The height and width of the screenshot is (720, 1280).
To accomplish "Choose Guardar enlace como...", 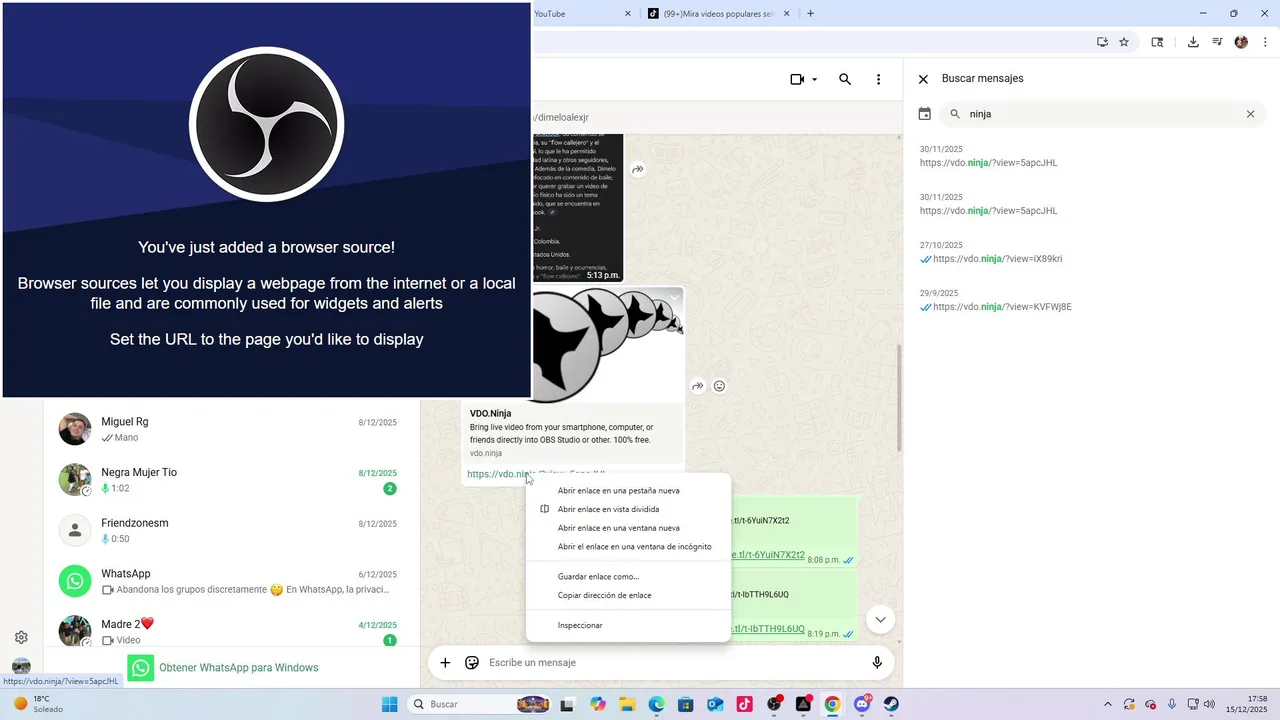I will 598,577.
